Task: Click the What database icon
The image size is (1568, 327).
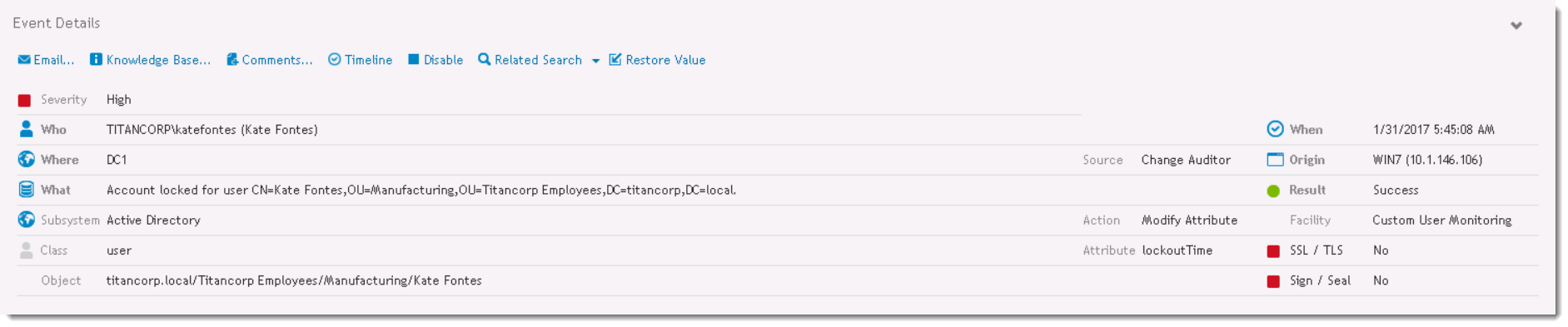Action: tap(26, 190)
